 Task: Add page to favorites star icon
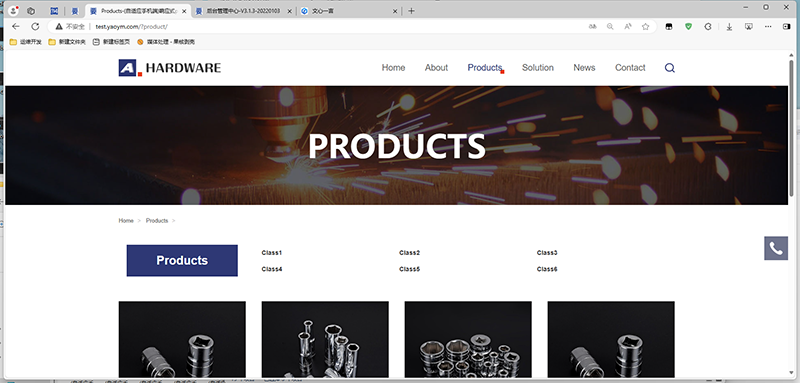[x=645, y=27]
